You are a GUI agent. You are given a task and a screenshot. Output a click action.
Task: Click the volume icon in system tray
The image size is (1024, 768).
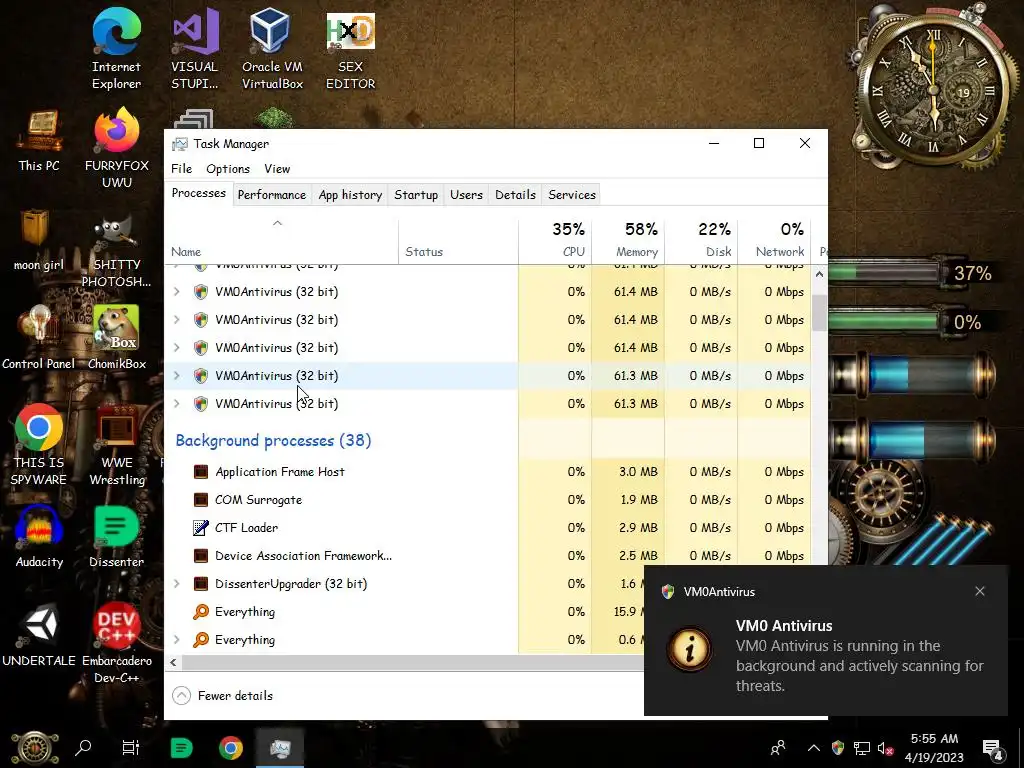(886, 748)
